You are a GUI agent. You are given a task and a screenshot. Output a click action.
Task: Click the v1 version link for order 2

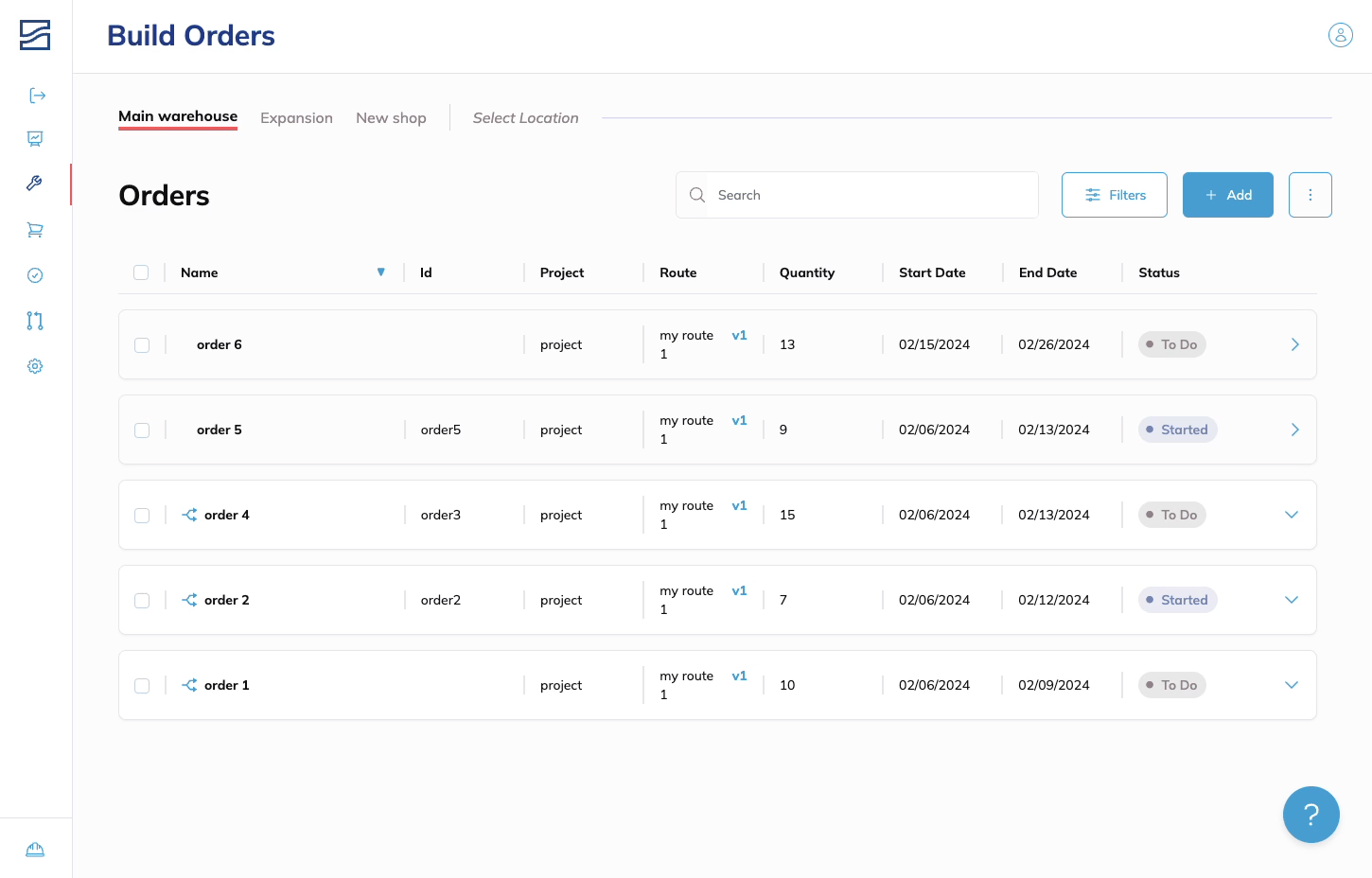coord(739,590)
